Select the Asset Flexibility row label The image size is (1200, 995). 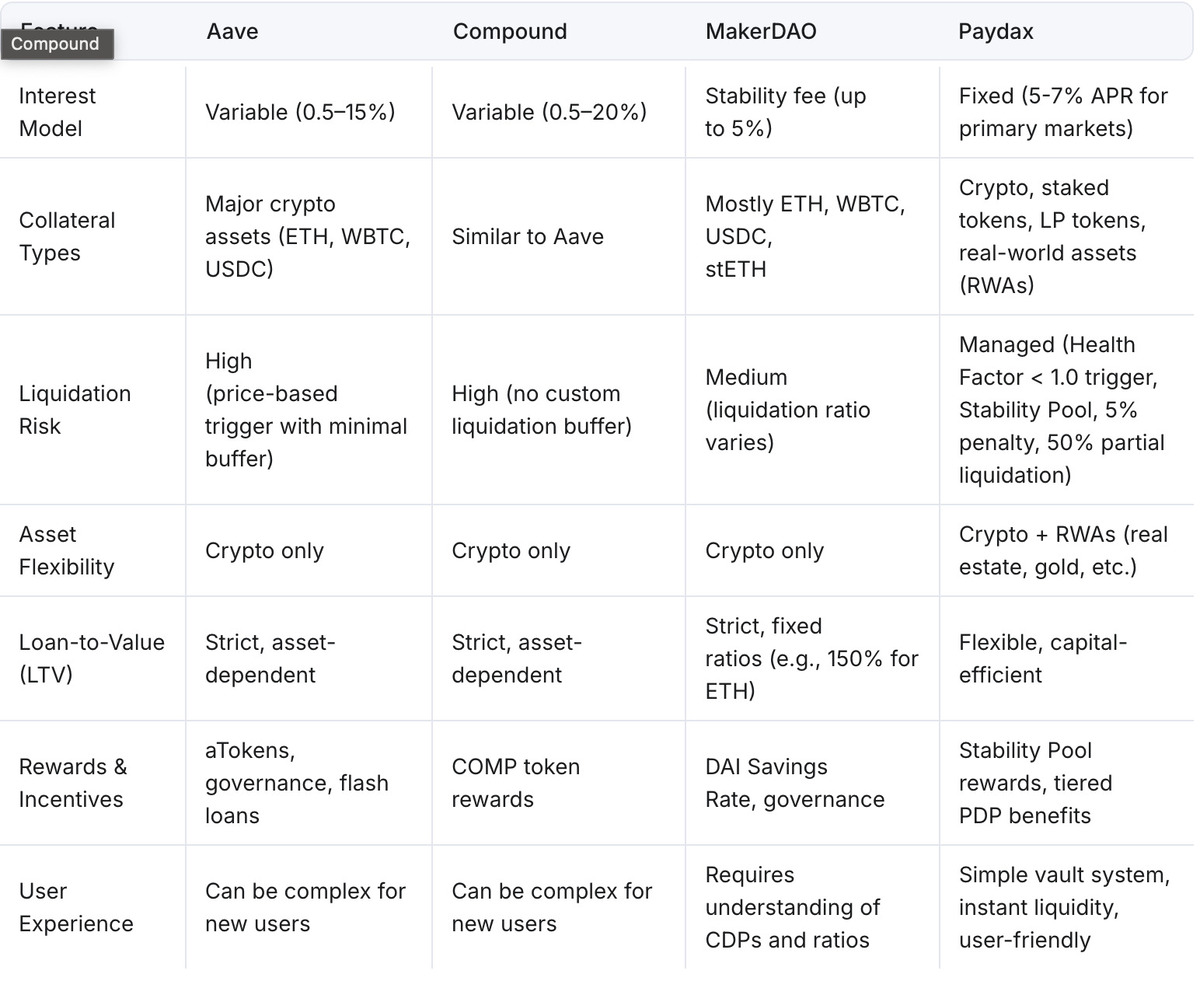pyautogui.click(x=67, y=551)
